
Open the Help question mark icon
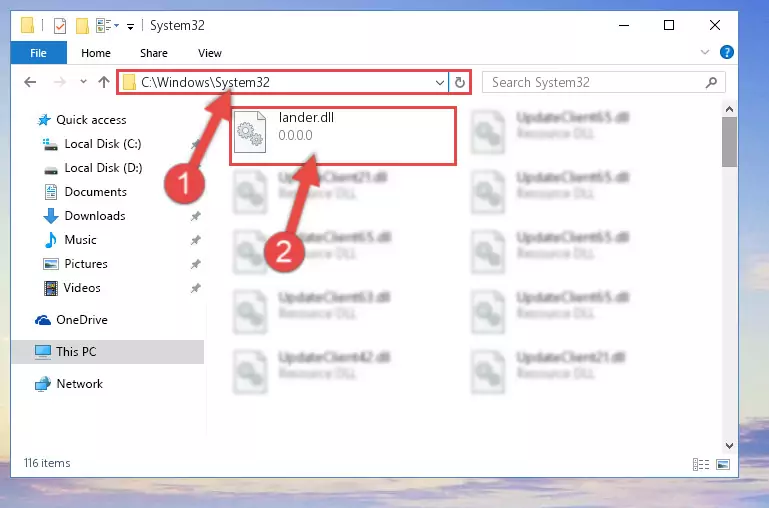click(726, 52)
